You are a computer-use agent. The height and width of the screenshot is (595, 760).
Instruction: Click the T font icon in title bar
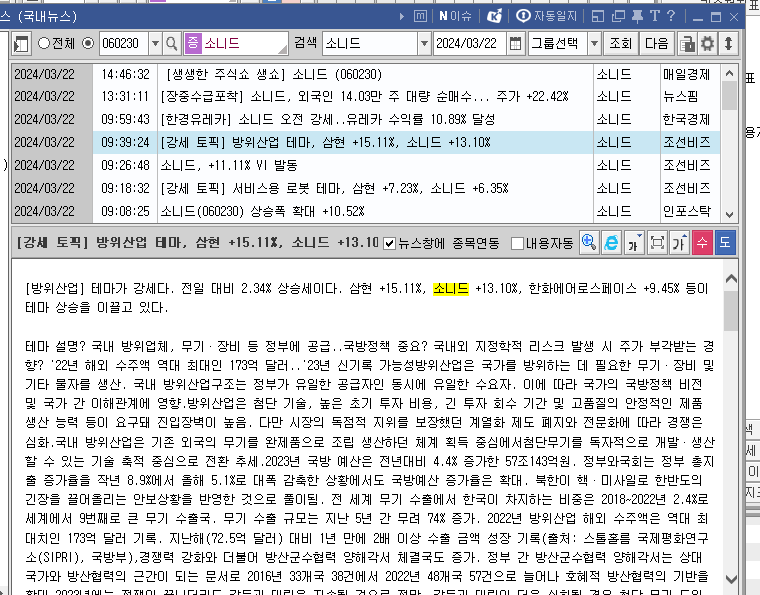point(655,16)
